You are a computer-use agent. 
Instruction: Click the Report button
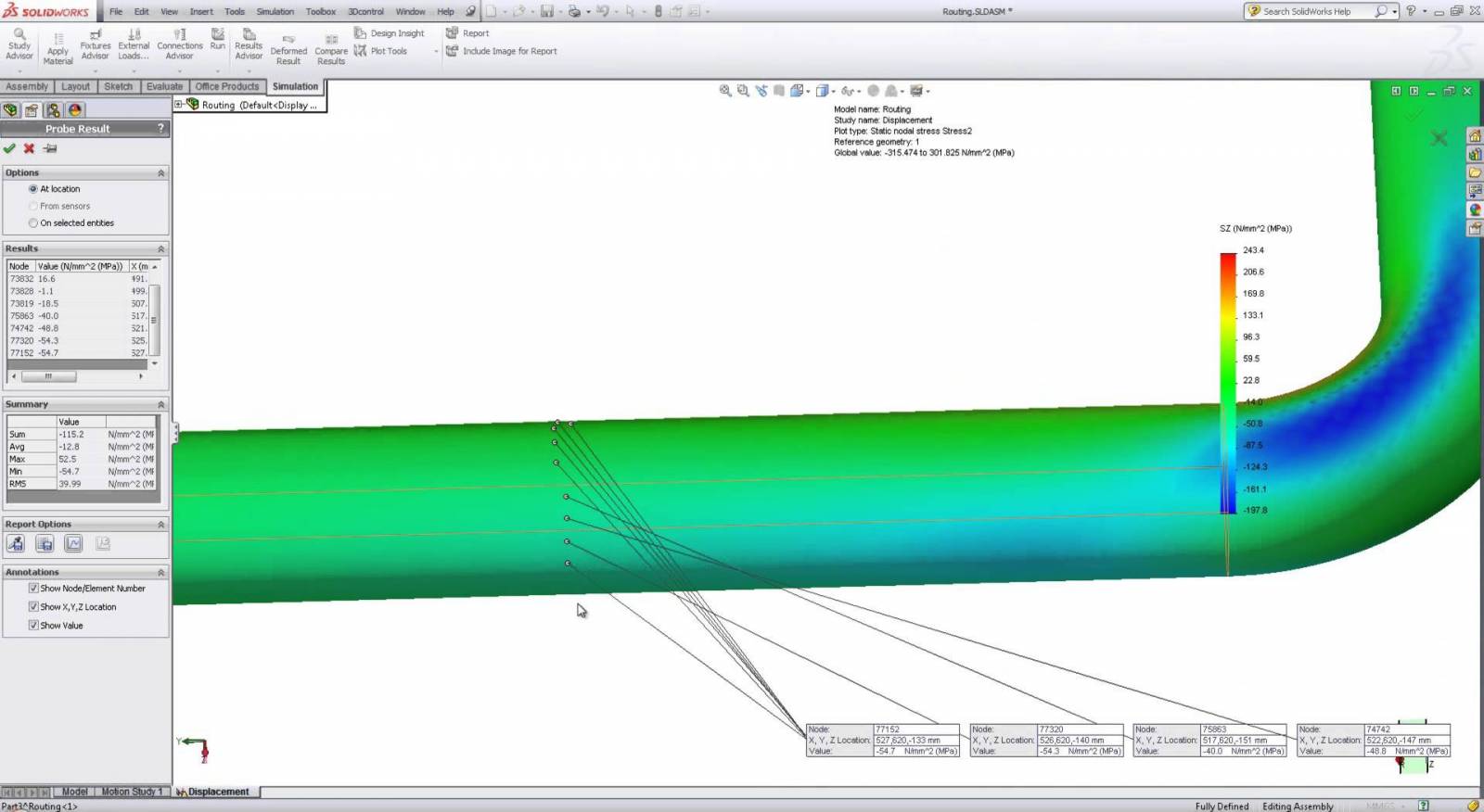(x=467, y=33)
